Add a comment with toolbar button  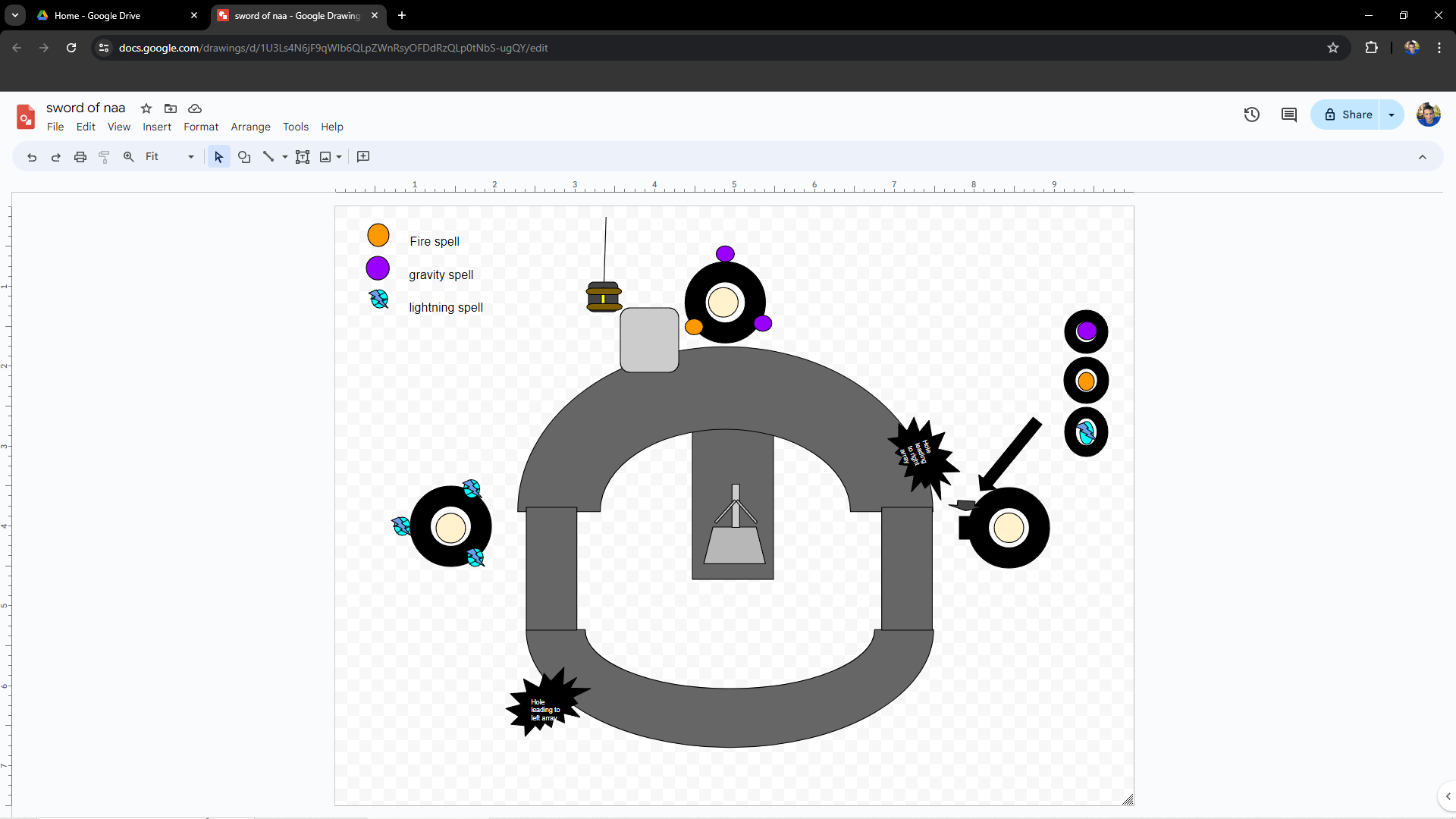click(363, 157)
